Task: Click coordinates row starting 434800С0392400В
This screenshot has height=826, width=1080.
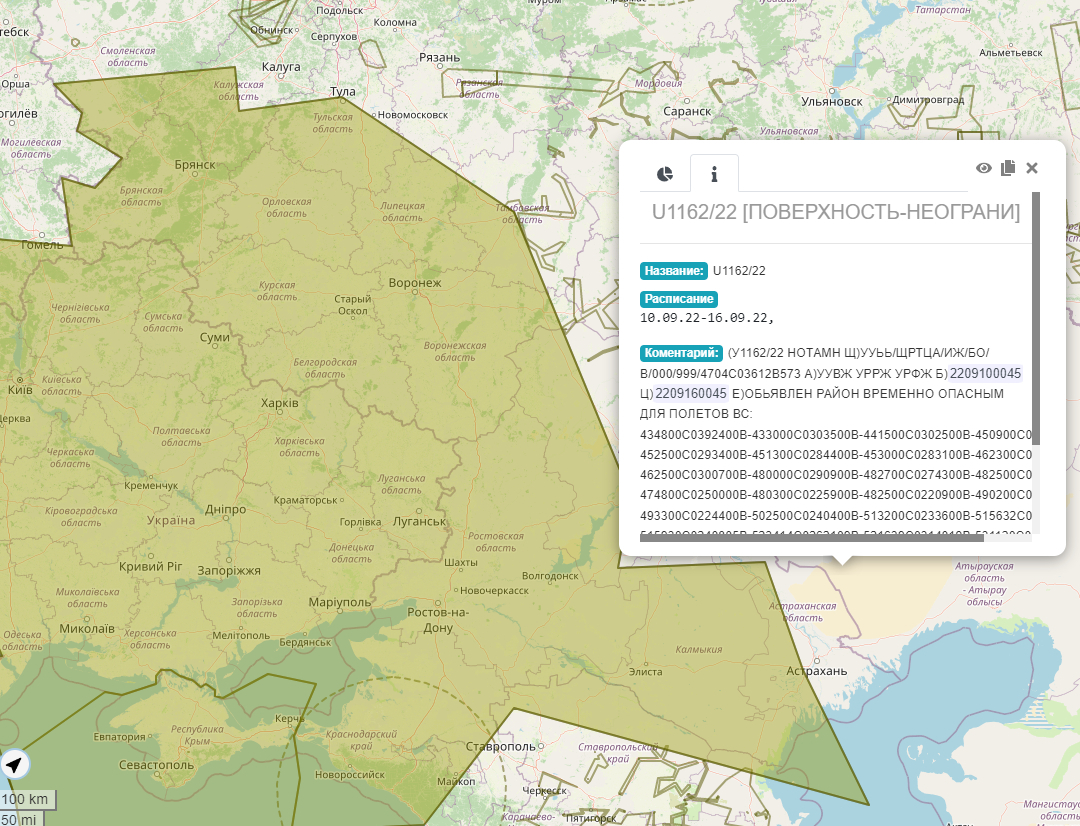Action: tap(836, 435)
